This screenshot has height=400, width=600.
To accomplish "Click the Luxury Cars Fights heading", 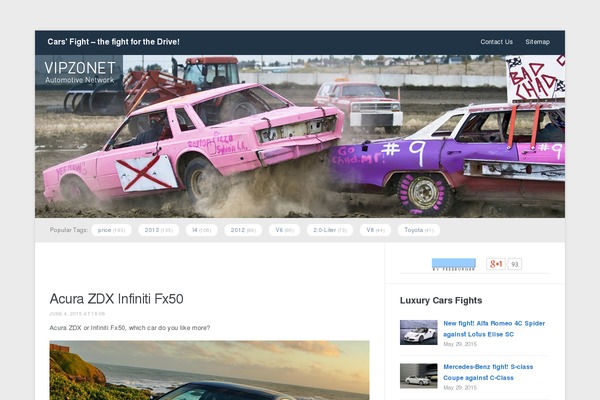I will [441, 300].
